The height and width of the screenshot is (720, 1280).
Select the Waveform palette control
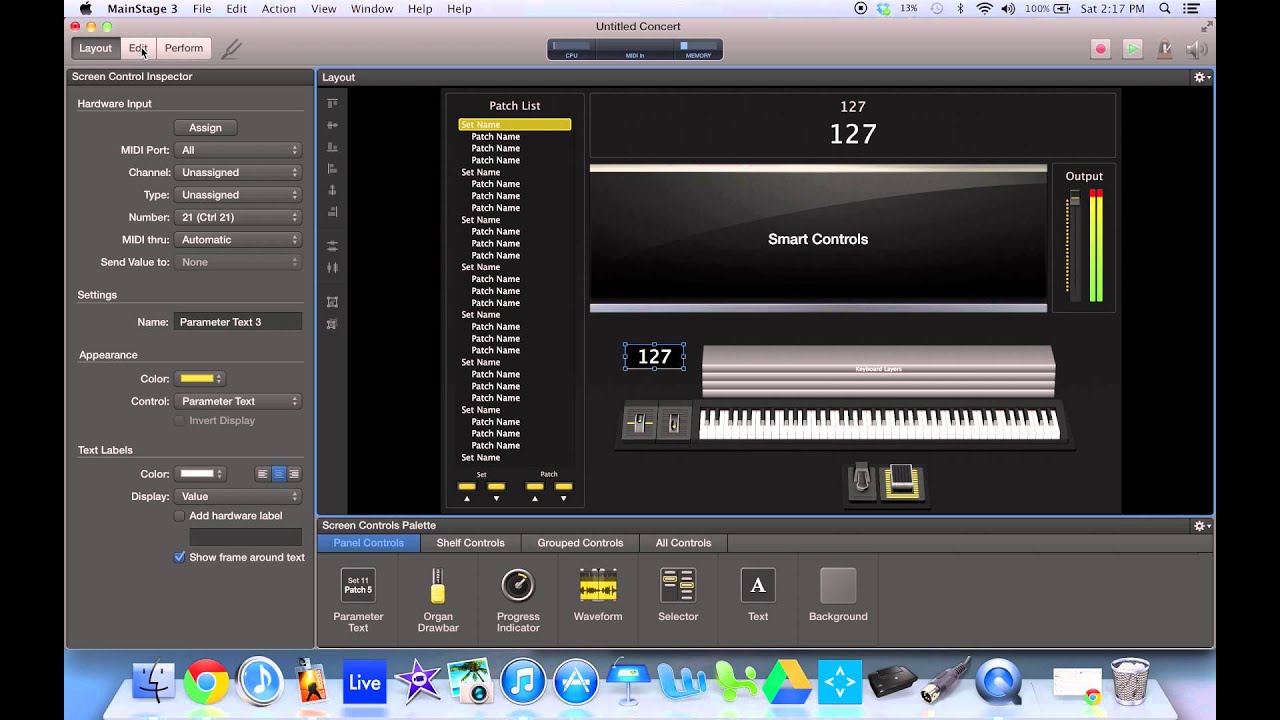(598, 595)
